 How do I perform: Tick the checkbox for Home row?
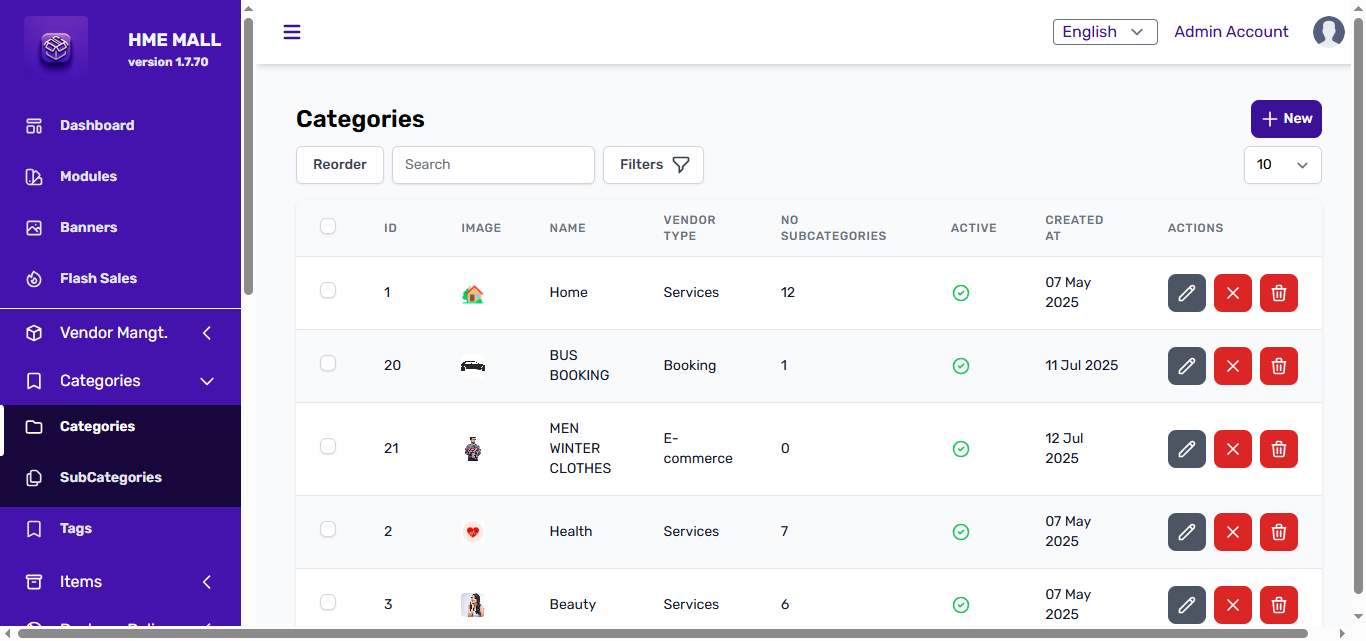[x=328, y=290]
